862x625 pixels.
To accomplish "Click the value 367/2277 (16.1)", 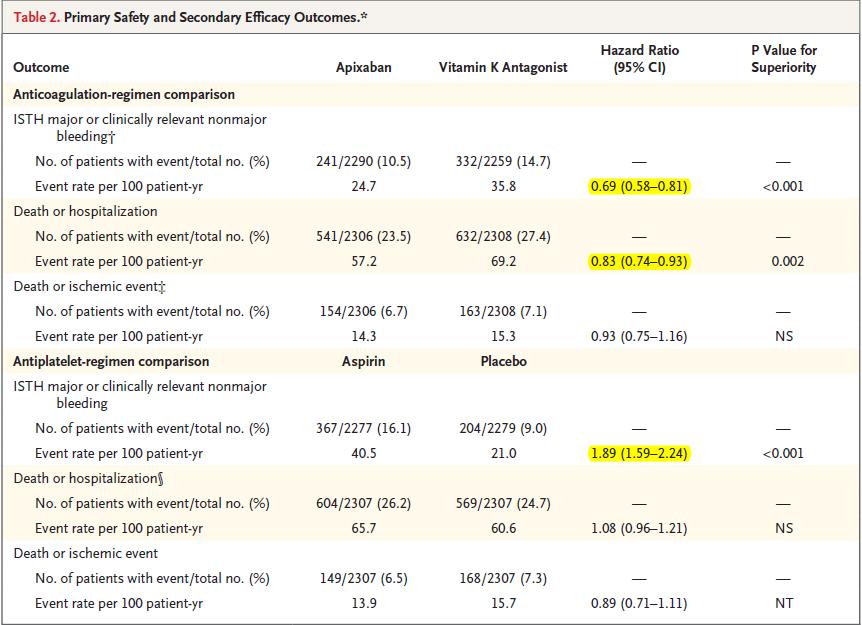I will coord(364,428).
